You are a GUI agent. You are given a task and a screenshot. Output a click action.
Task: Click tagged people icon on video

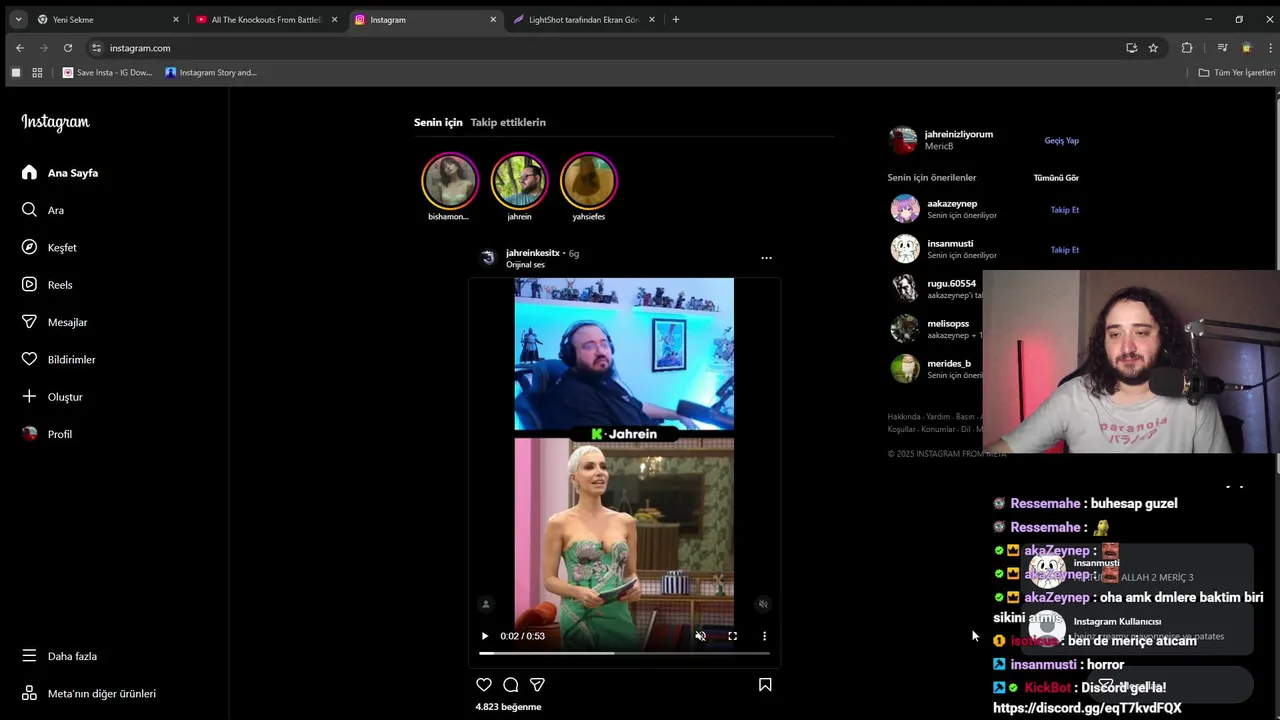[486, 604]
